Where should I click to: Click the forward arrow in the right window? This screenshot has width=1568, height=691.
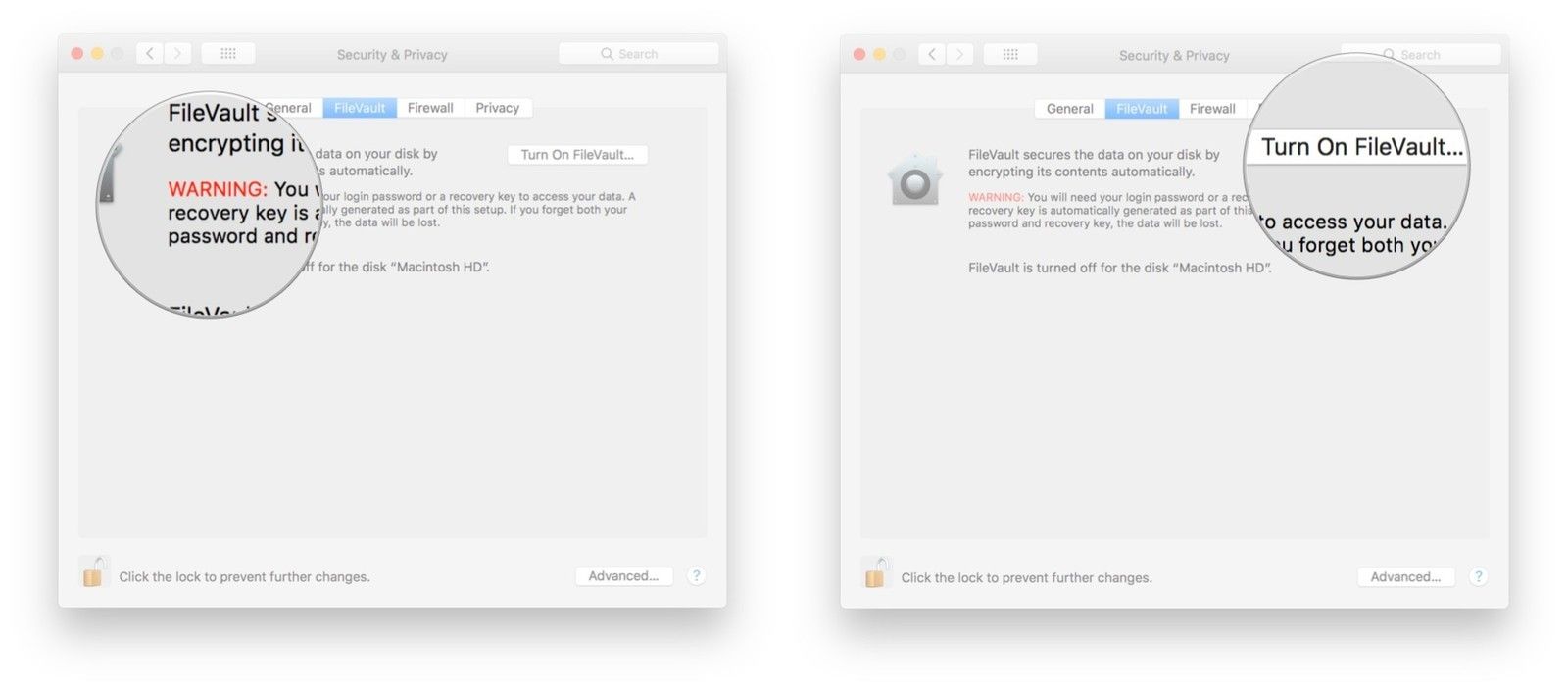(x=959, y=55)
